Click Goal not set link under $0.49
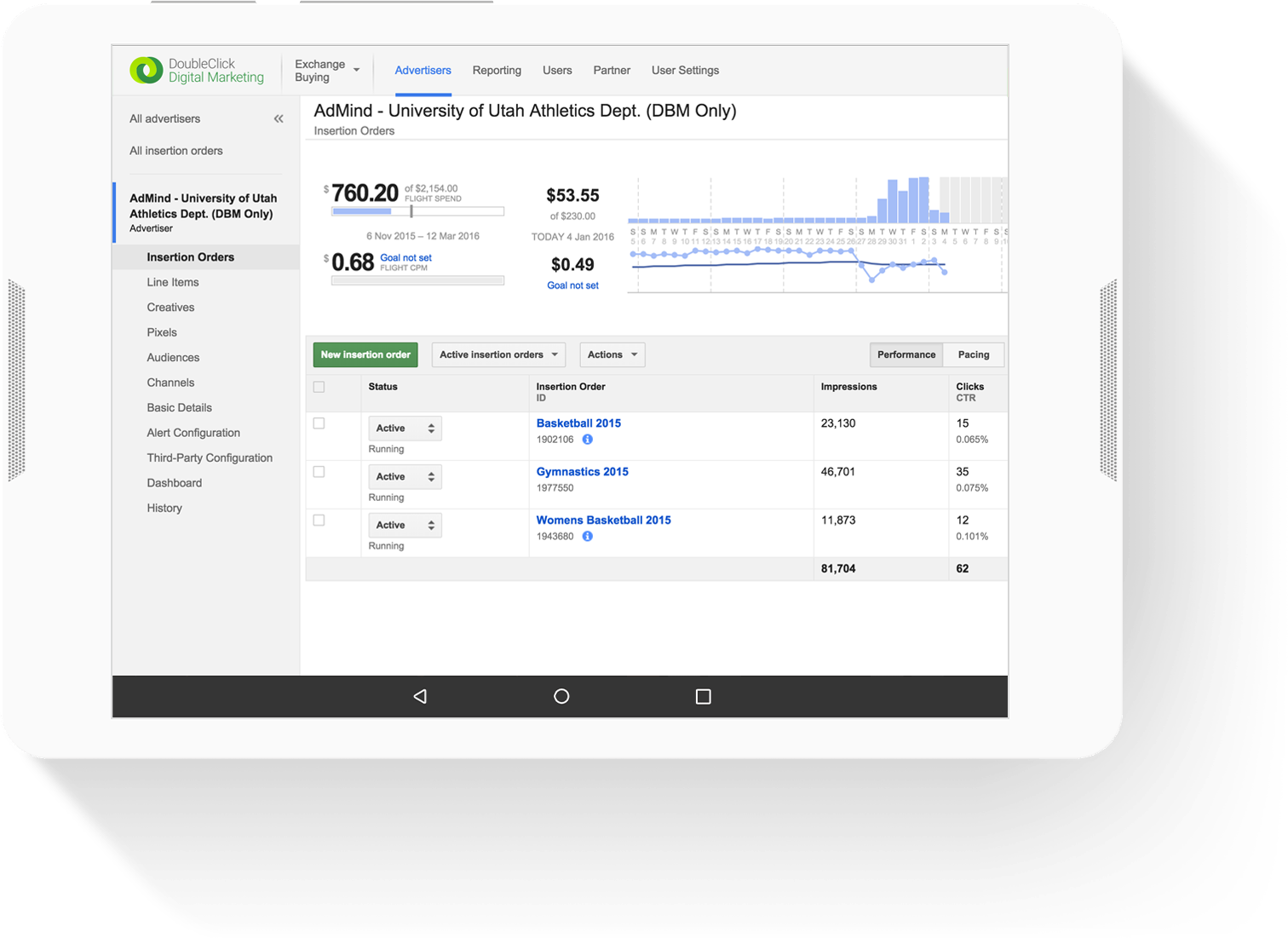This screenshot has width=1288, height=938. [x=572, y=286]
